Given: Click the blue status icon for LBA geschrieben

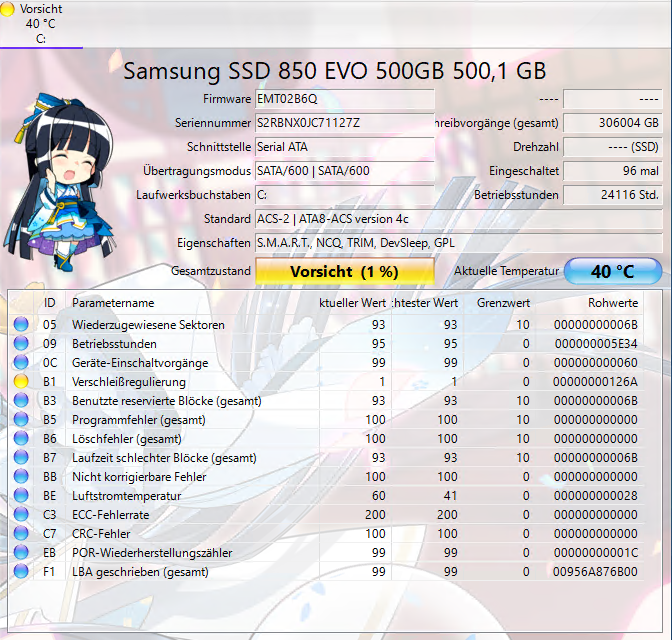Looking at the screenshot, I should (x=21, y=571).
